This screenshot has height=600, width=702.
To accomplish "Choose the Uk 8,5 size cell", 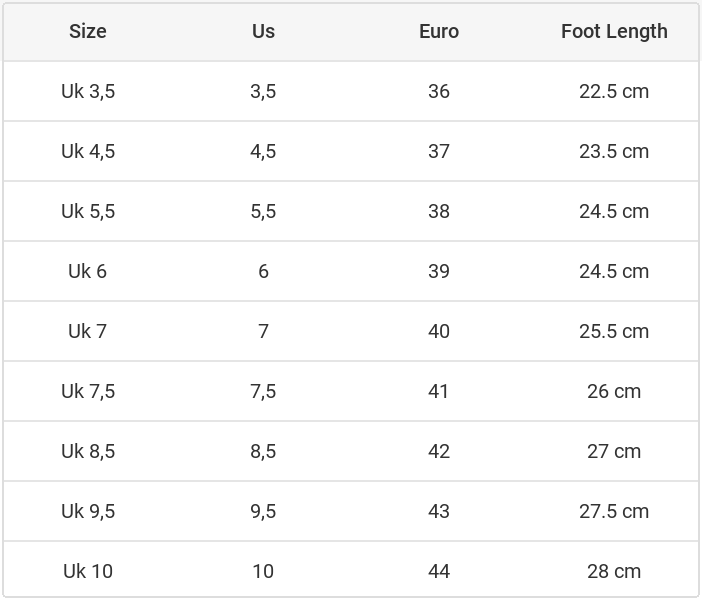I will (x=88, y=451).
